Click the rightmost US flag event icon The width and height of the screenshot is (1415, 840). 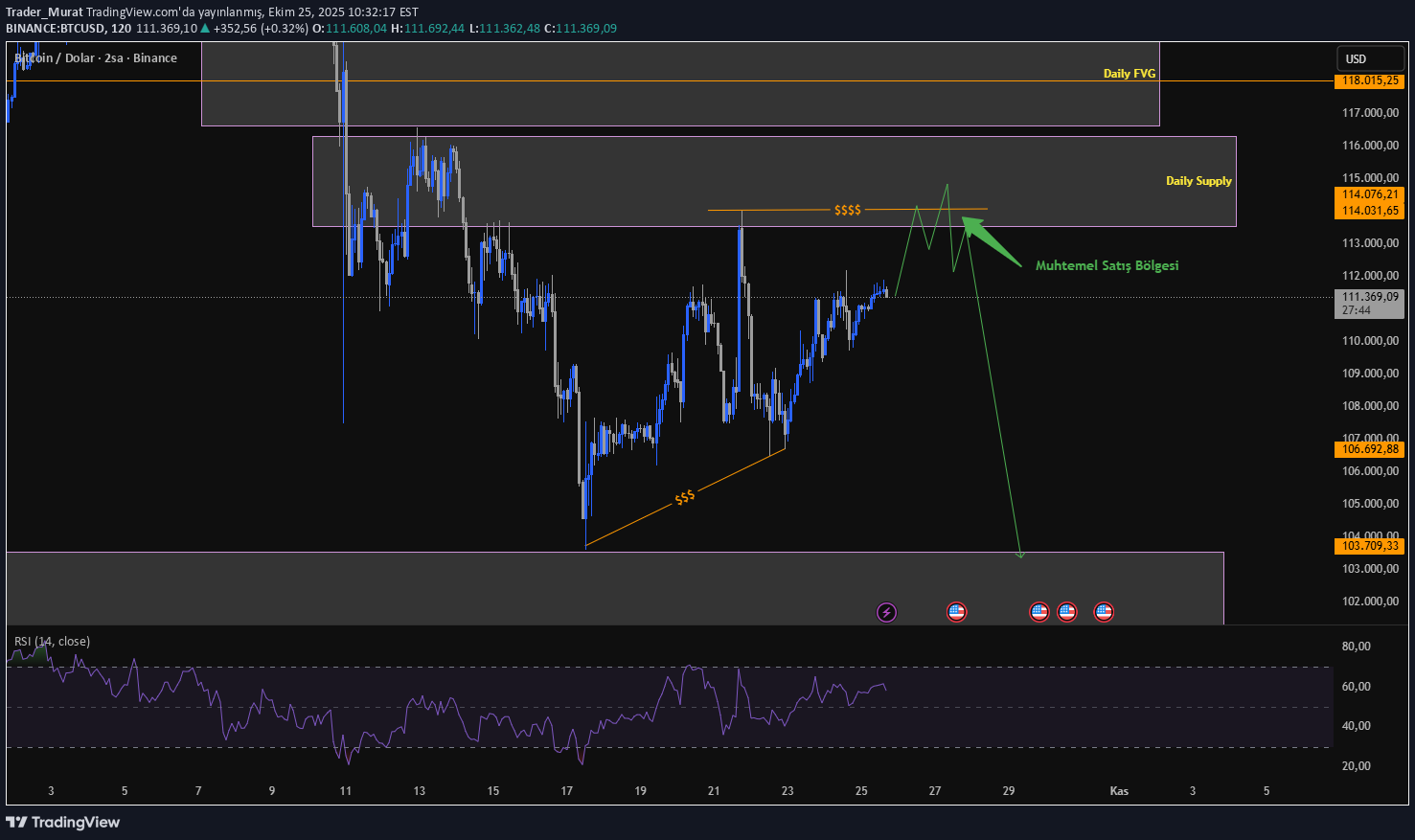pos(1104,612)
